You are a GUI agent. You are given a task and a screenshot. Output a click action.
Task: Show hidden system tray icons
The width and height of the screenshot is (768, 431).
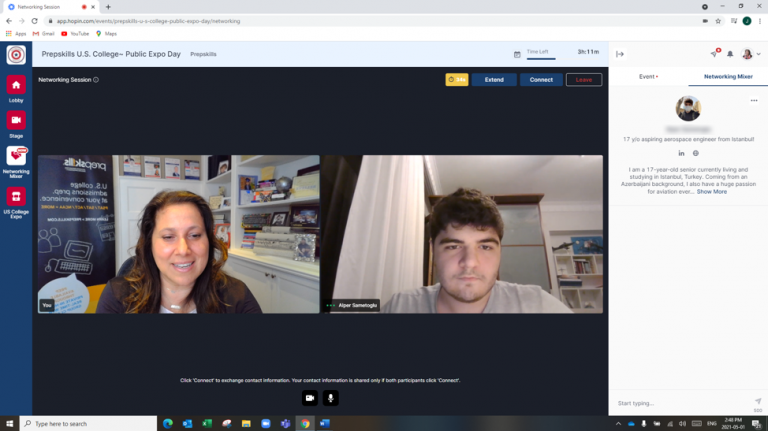618,424
